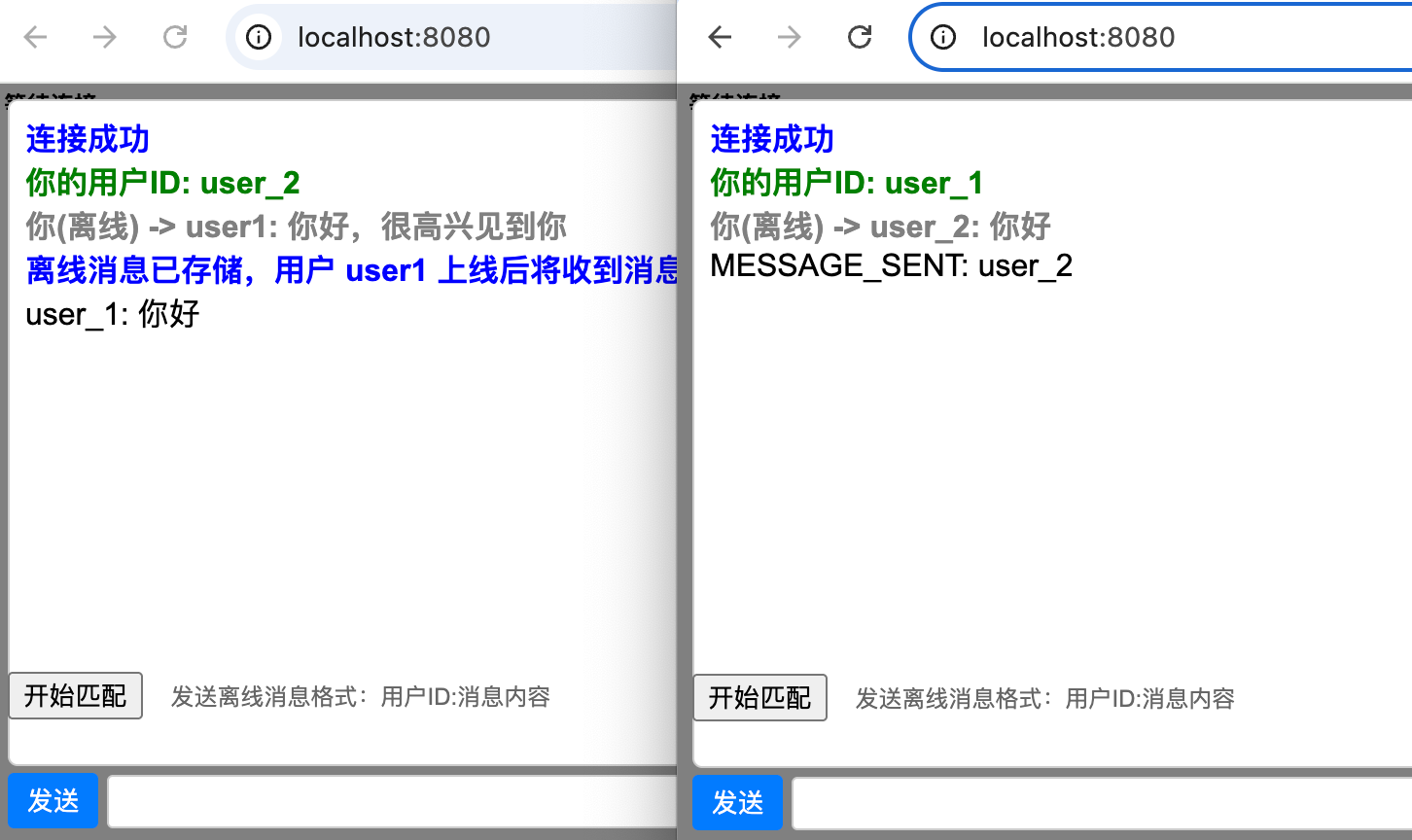The image size is (1412, 840).
Task: Click the 发送 button in the right window
Action: [737, 802]
